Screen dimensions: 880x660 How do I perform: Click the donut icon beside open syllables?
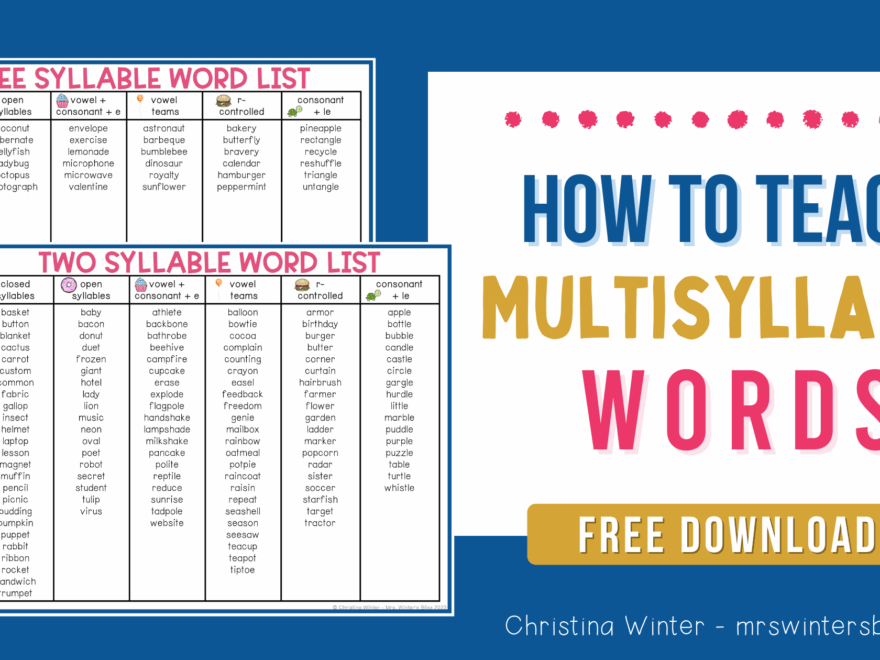pyautogui.click(x=68, y=286)
